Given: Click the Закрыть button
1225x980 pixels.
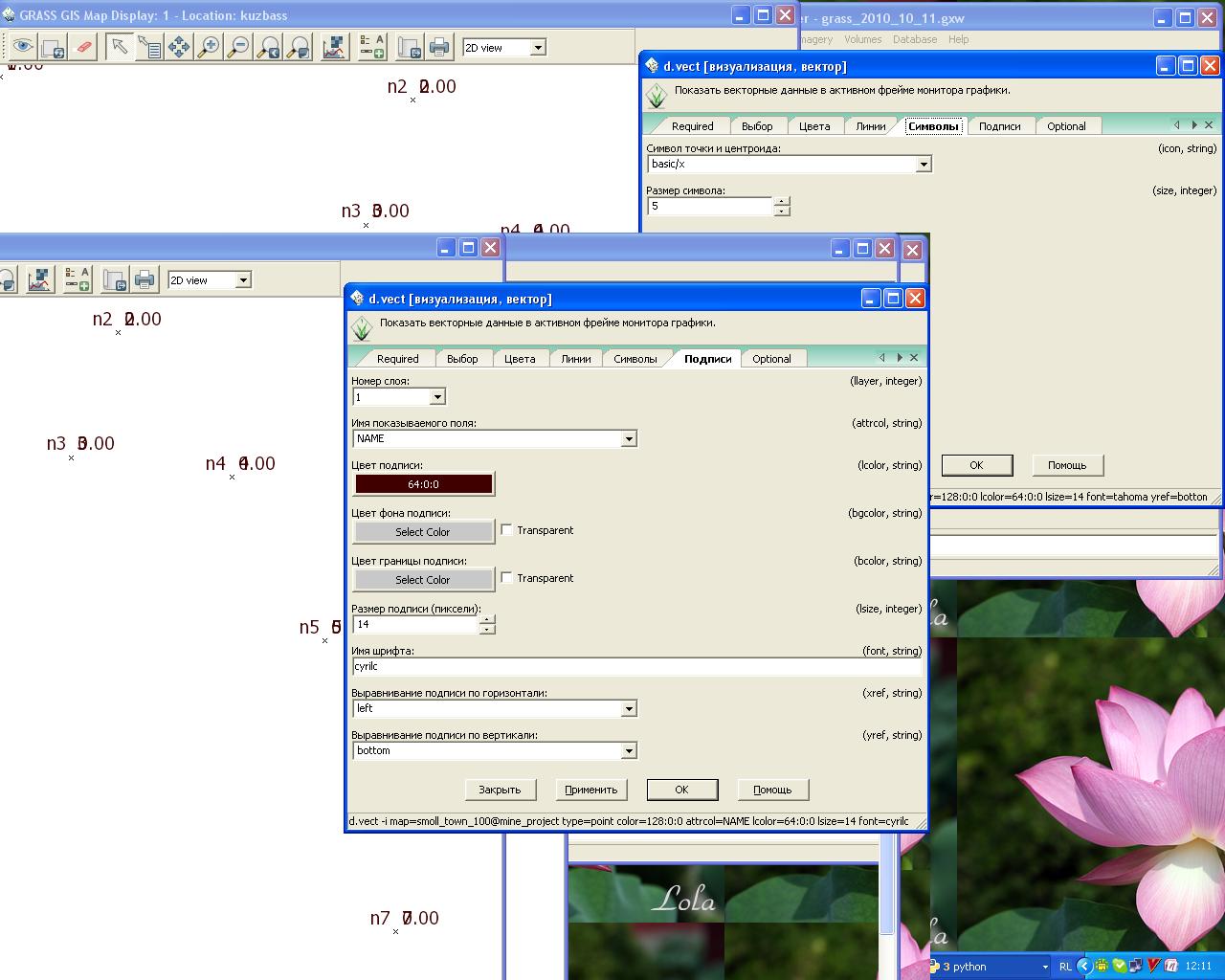Looking at the screenshot, I should 500,790.
